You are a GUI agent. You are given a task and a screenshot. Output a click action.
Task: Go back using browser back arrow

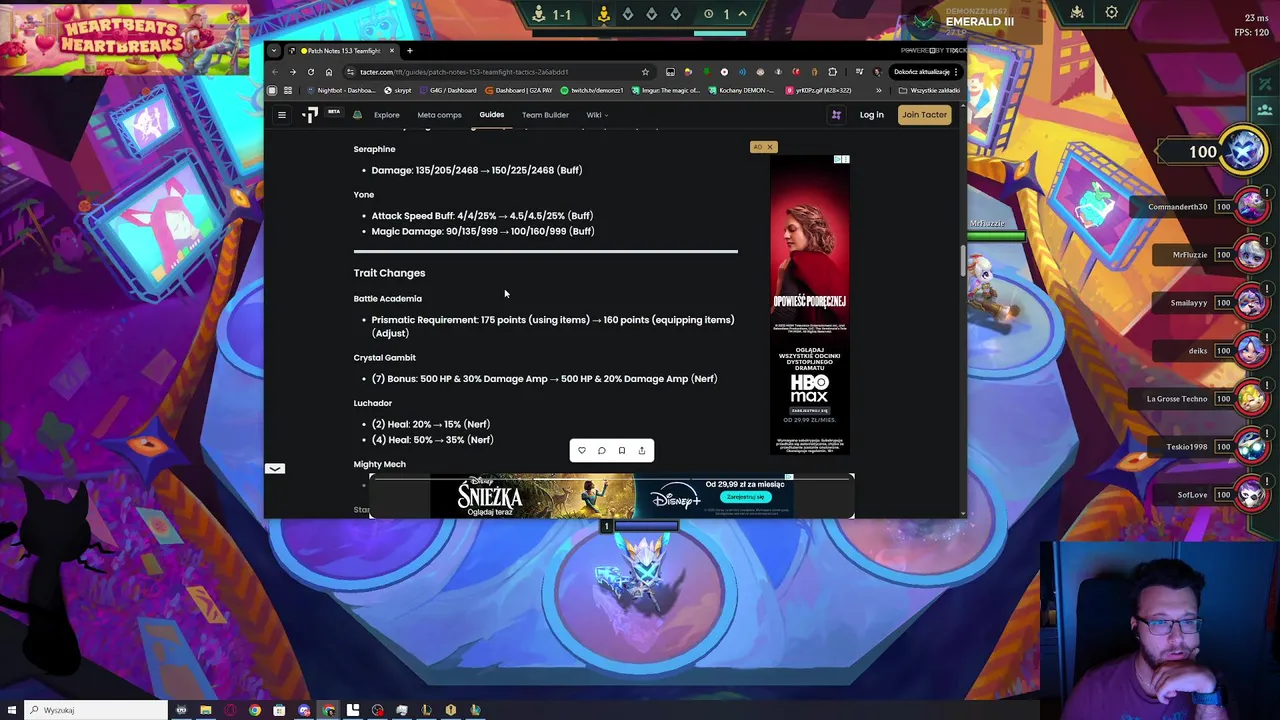coord(275,72)
